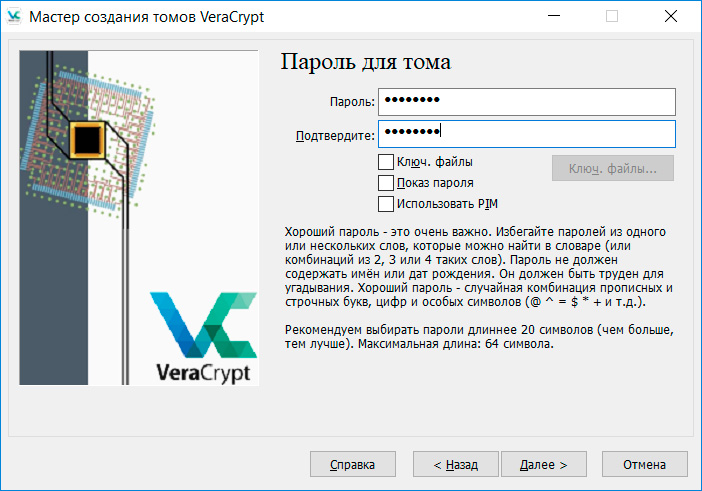Image resolution: width=702 pixels, height=491 pixels.
Task: Click the "Пароль:" field label
Action: coord(352,102)
